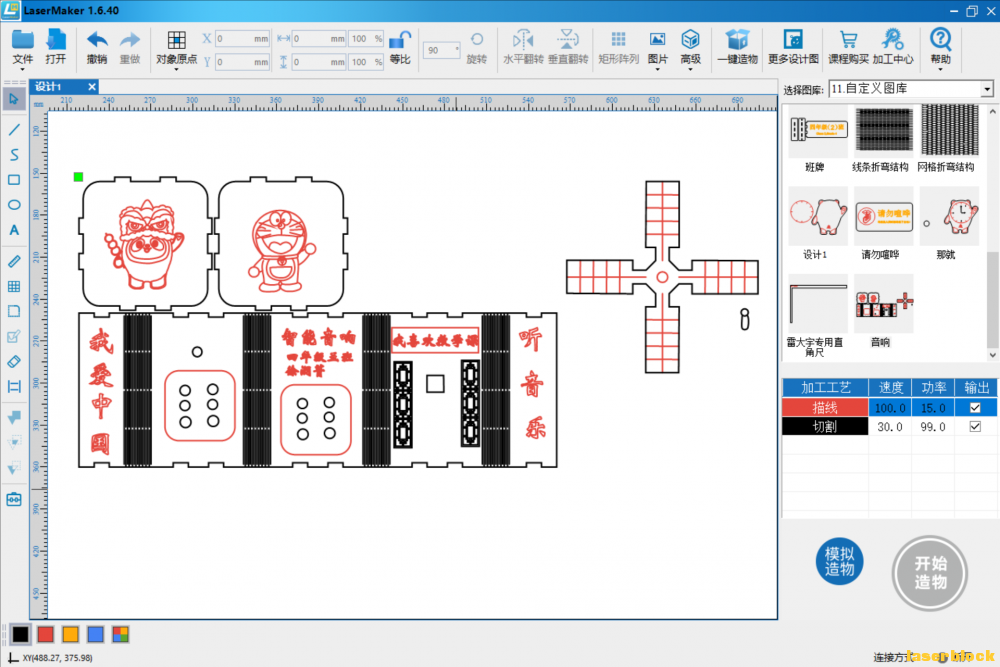Click the rounded-corner shape tool in left toolbar

[x=14, y=311]
